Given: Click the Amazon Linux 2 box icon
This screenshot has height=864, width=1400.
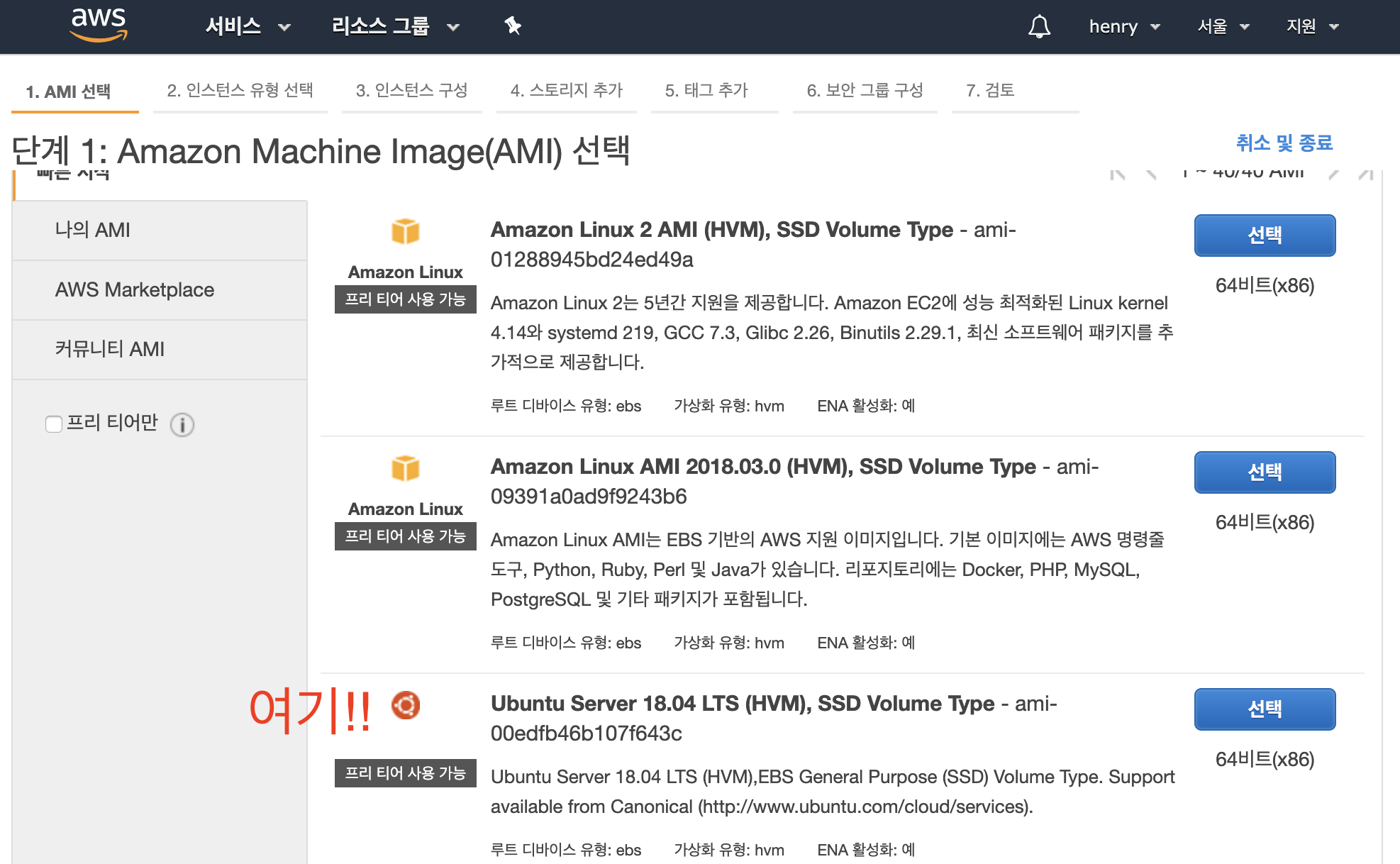Looking at the screenshot, I should point(406,231).
